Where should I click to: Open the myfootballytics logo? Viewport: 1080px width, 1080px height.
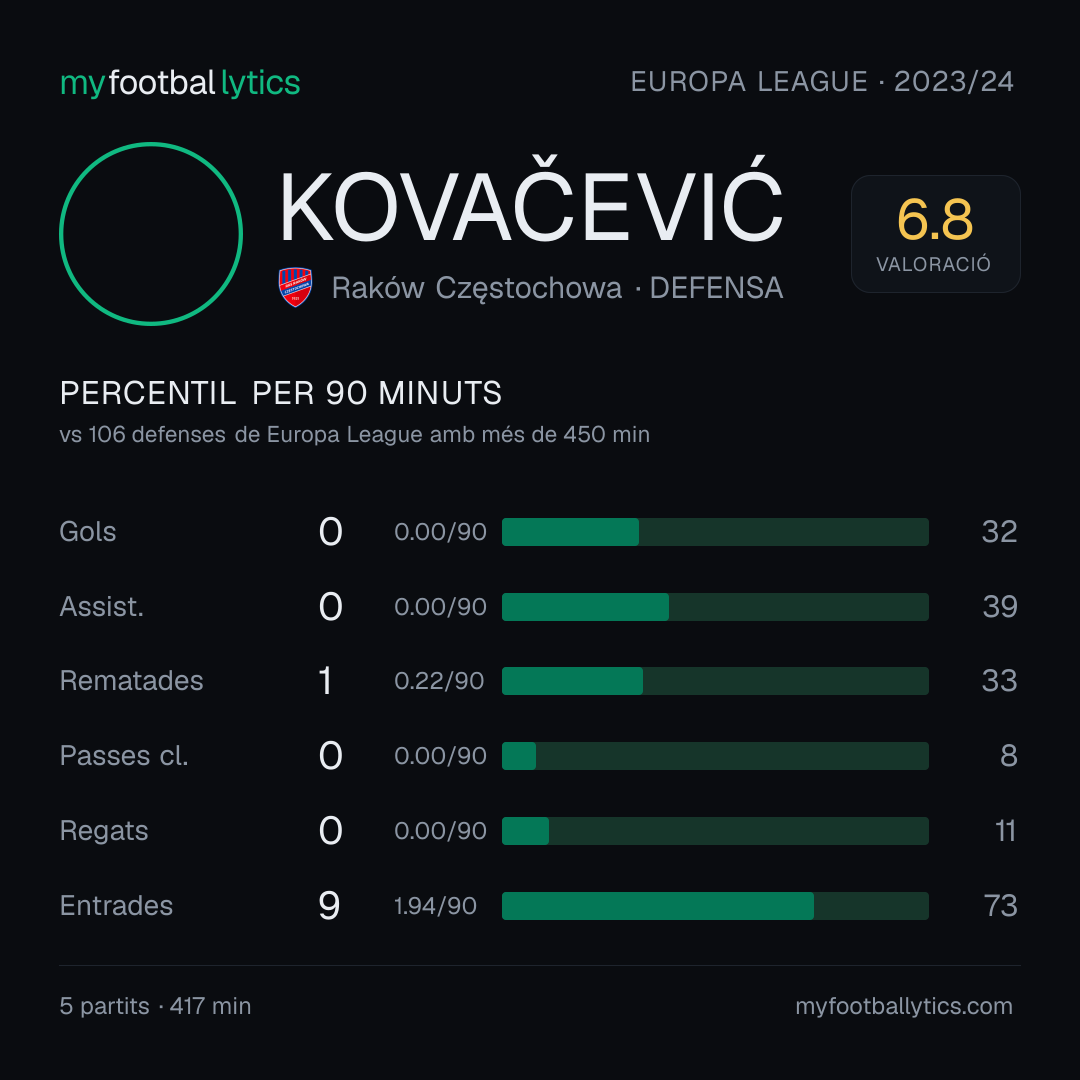(180, 83)
